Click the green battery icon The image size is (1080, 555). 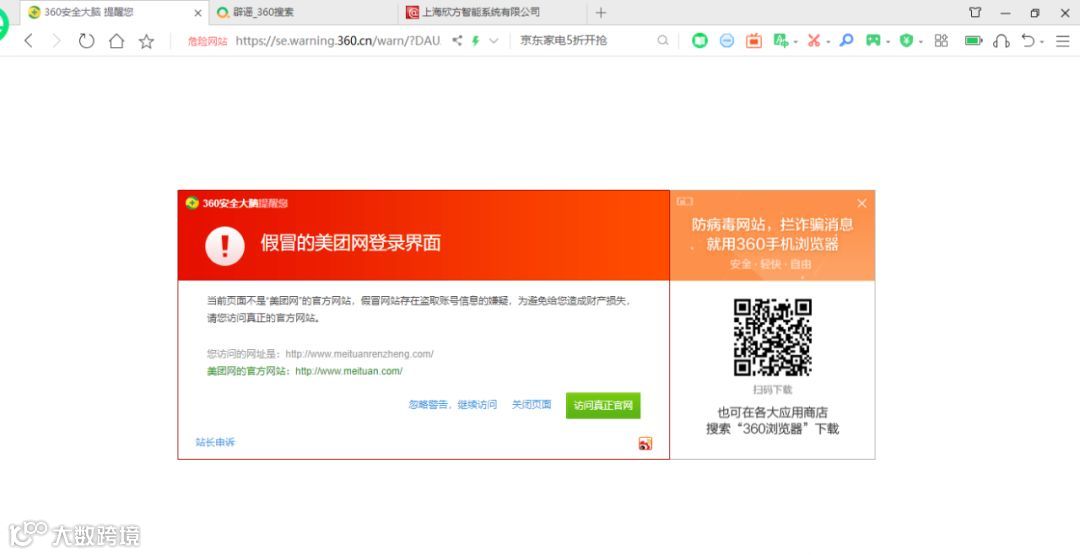[973, 41]
